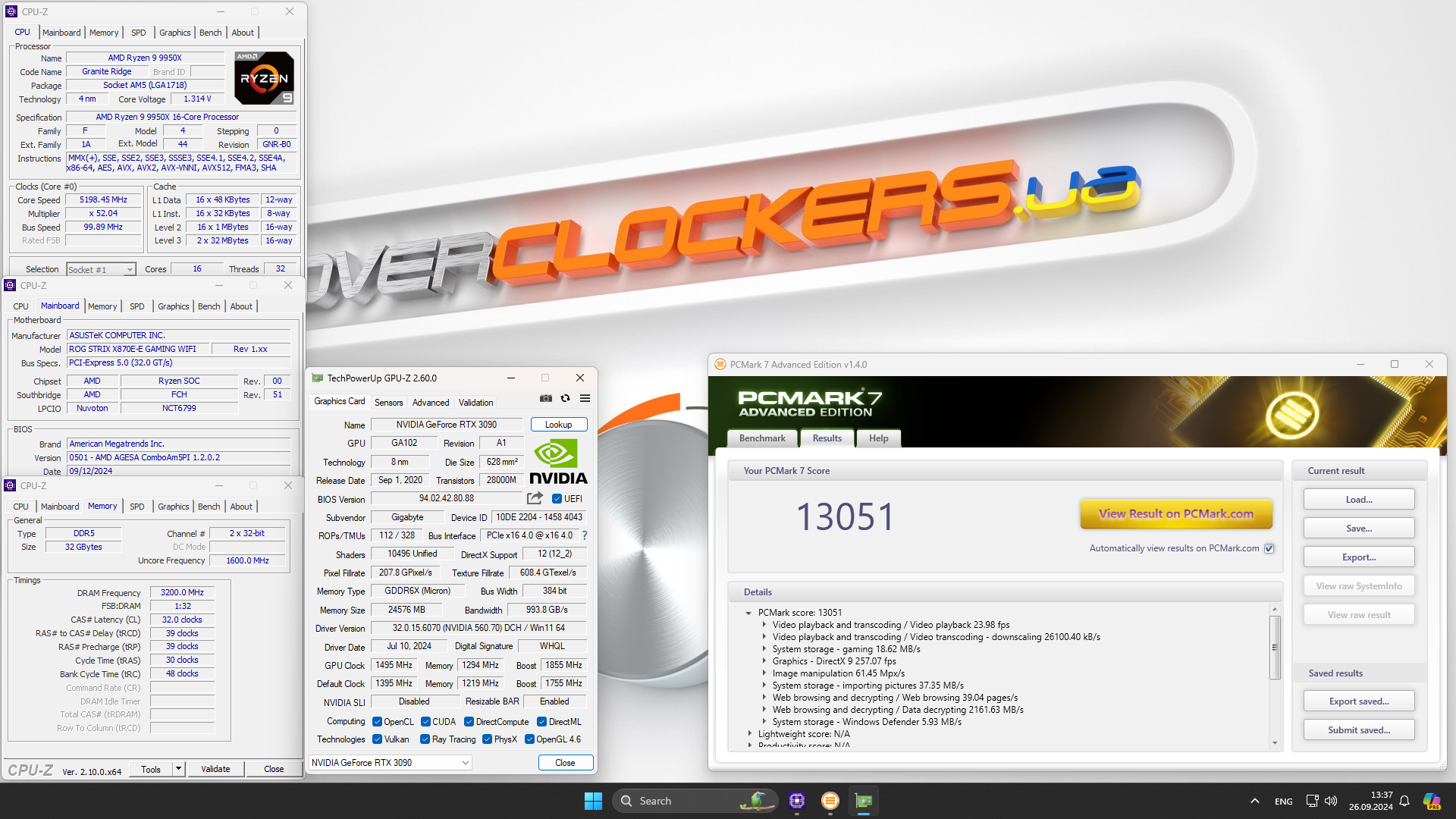Viewport: 1456px width, 819px height.
Task: Click the CPU-Z icon in the taskbar
Action: coord(796,801)
